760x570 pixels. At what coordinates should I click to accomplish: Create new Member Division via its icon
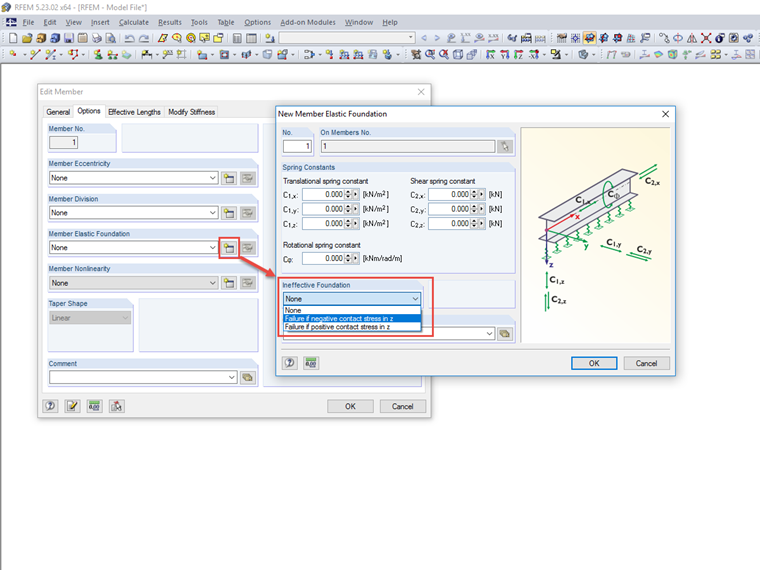pyautogui.click(x=229, y=213)
